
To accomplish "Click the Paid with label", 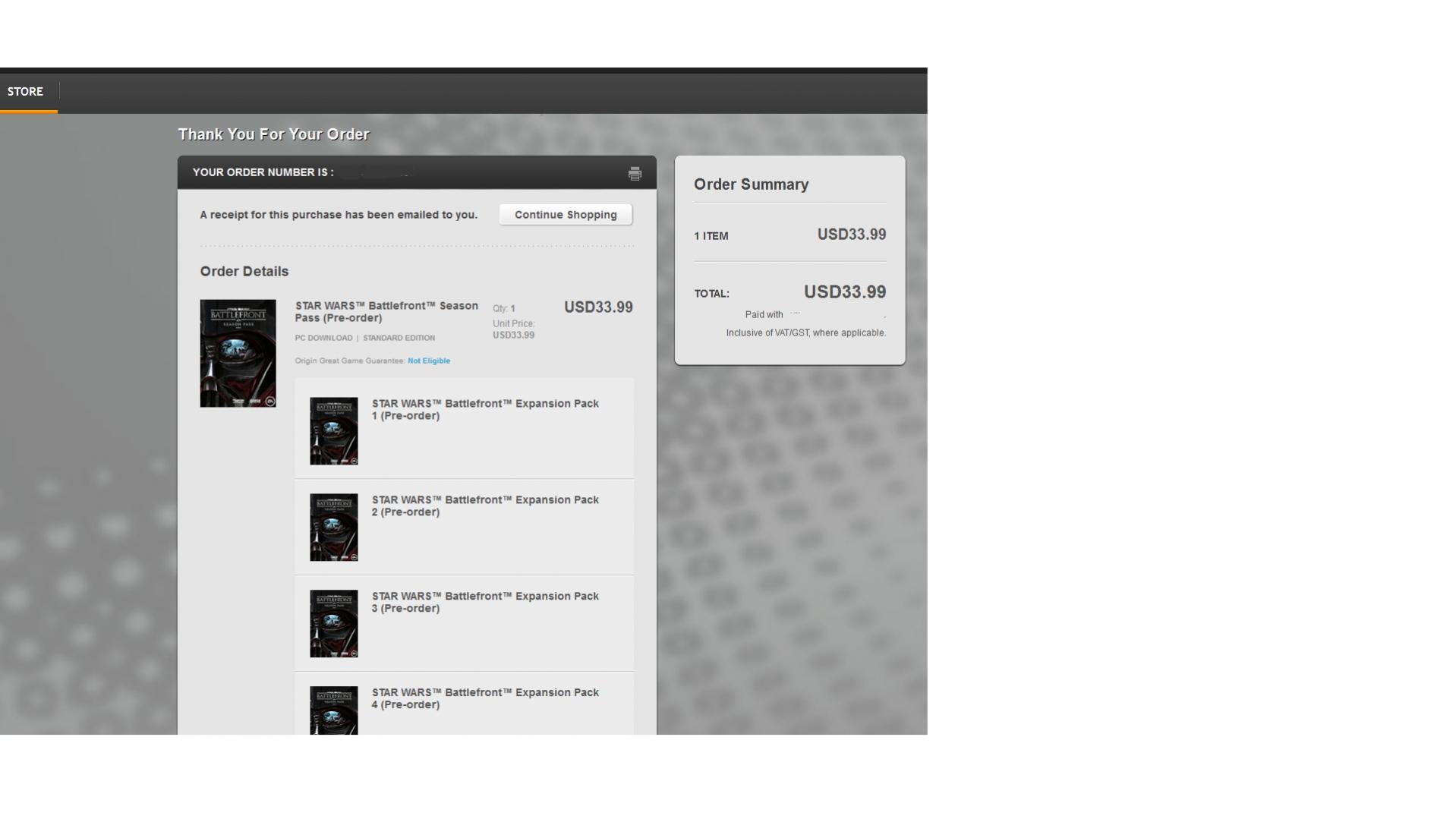I will (x=764, y=315).
